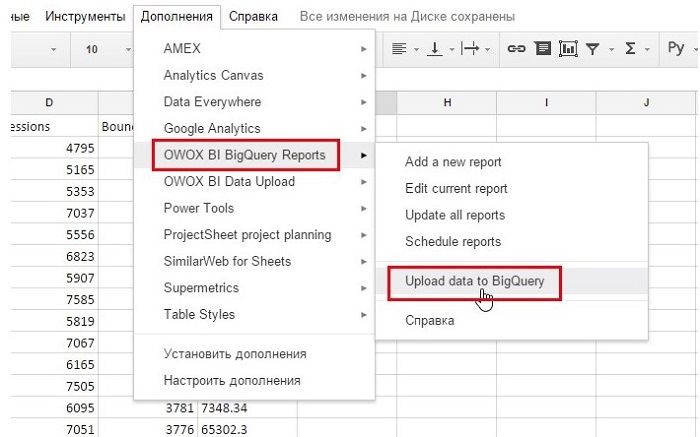
Task: Expand the Supermetrics submenu arrow
Action: [364, 288]
